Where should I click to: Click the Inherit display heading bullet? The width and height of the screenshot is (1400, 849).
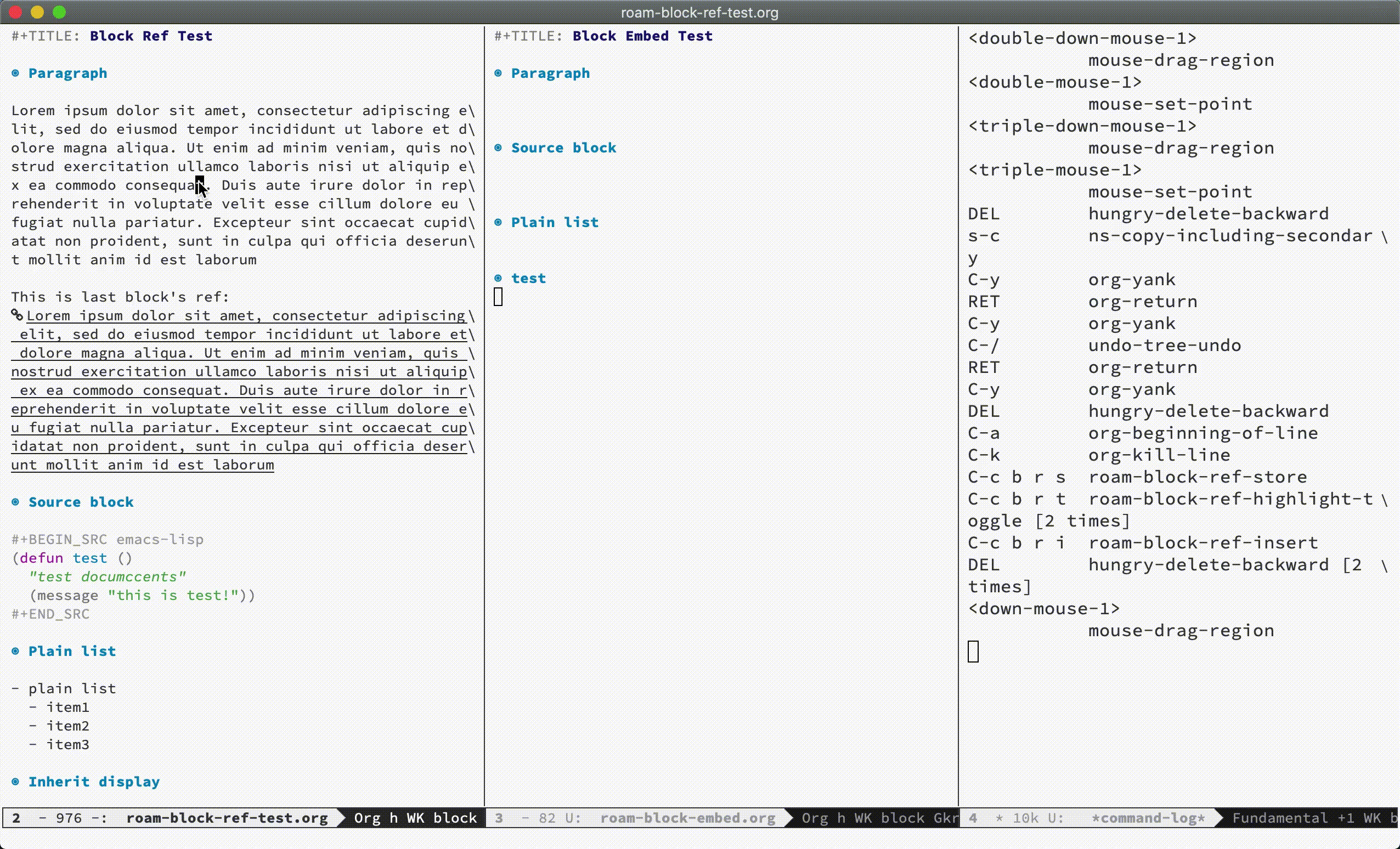pyautogui.click(x=15, y=782)
